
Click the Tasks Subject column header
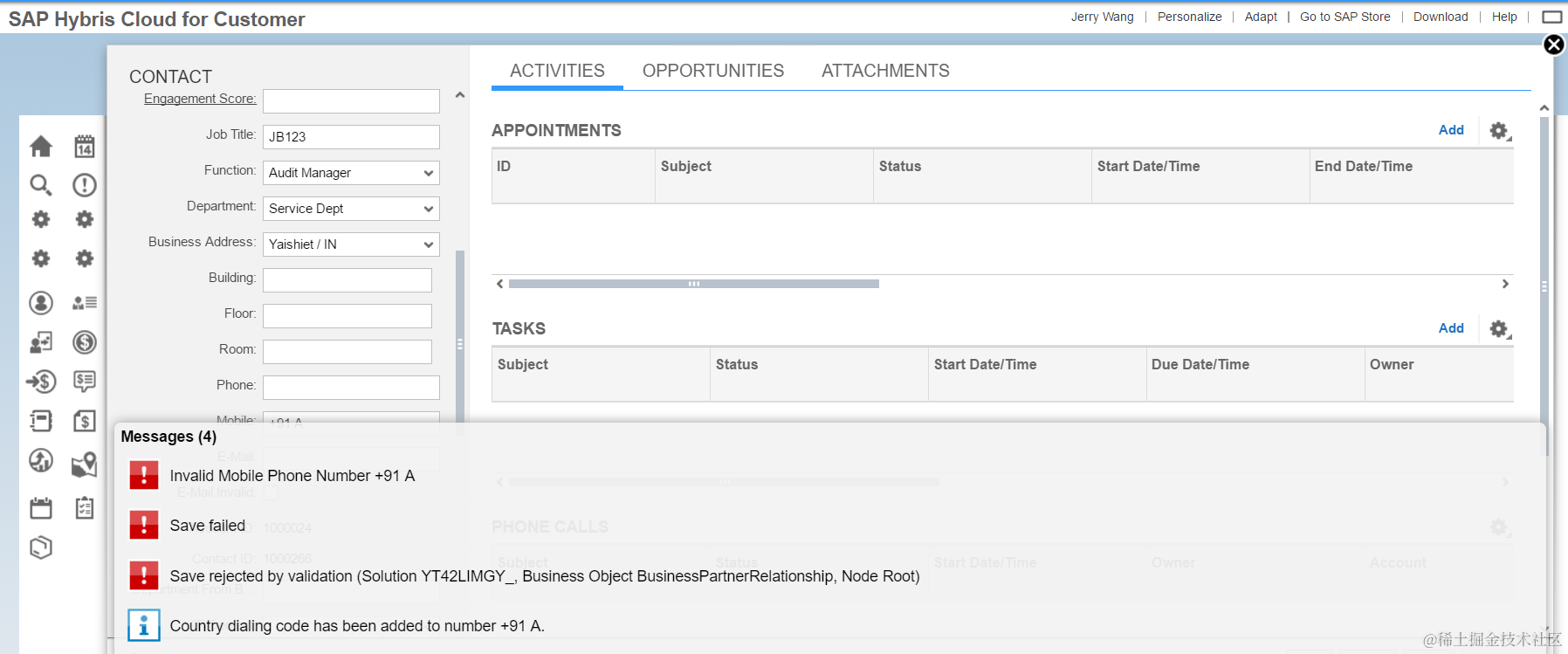(x=601, y=375)
